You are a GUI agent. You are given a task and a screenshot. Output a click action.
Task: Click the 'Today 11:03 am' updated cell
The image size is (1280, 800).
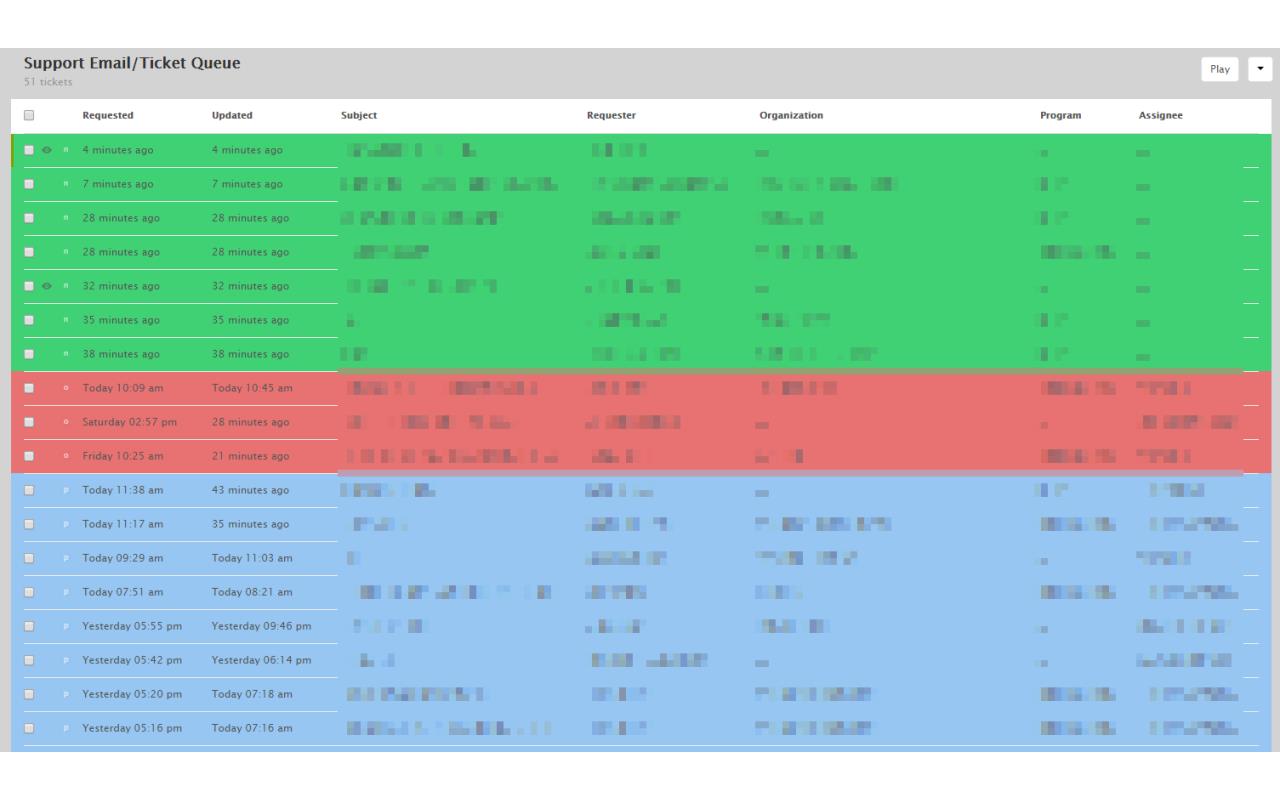click(252, 558)
